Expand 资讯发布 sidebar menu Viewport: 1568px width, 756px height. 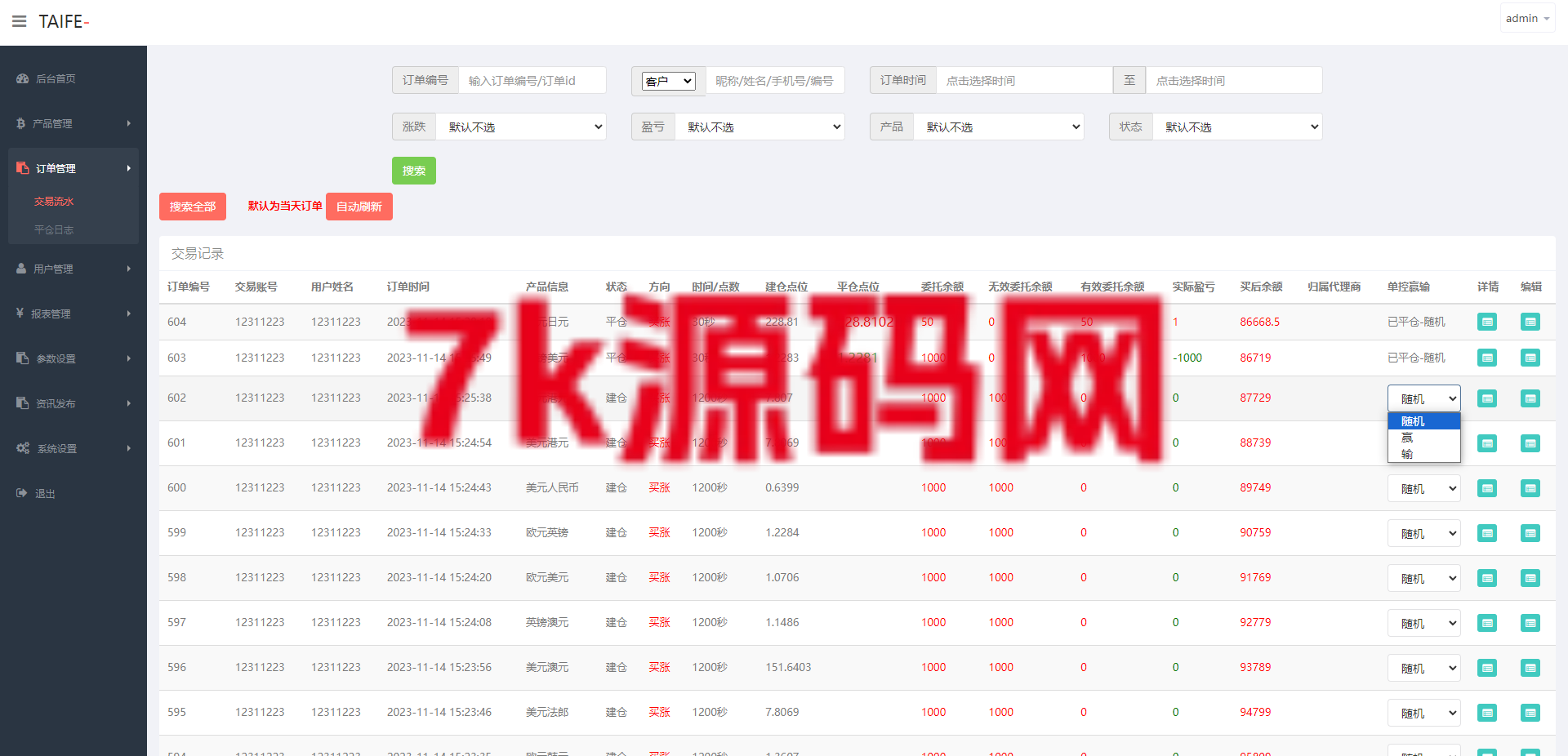click(73, 403)
